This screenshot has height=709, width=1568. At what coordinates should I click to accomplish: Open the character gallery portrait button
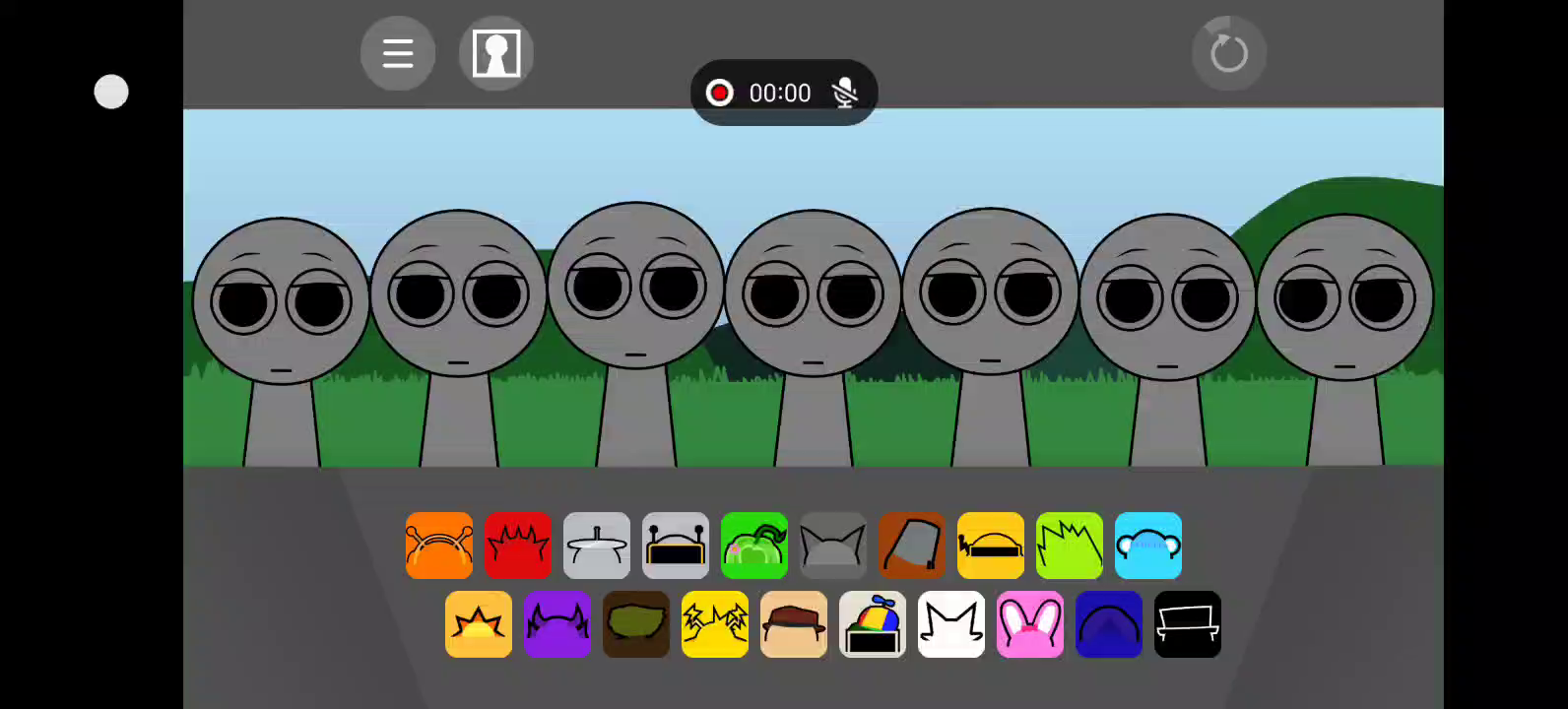coord(496,53)
